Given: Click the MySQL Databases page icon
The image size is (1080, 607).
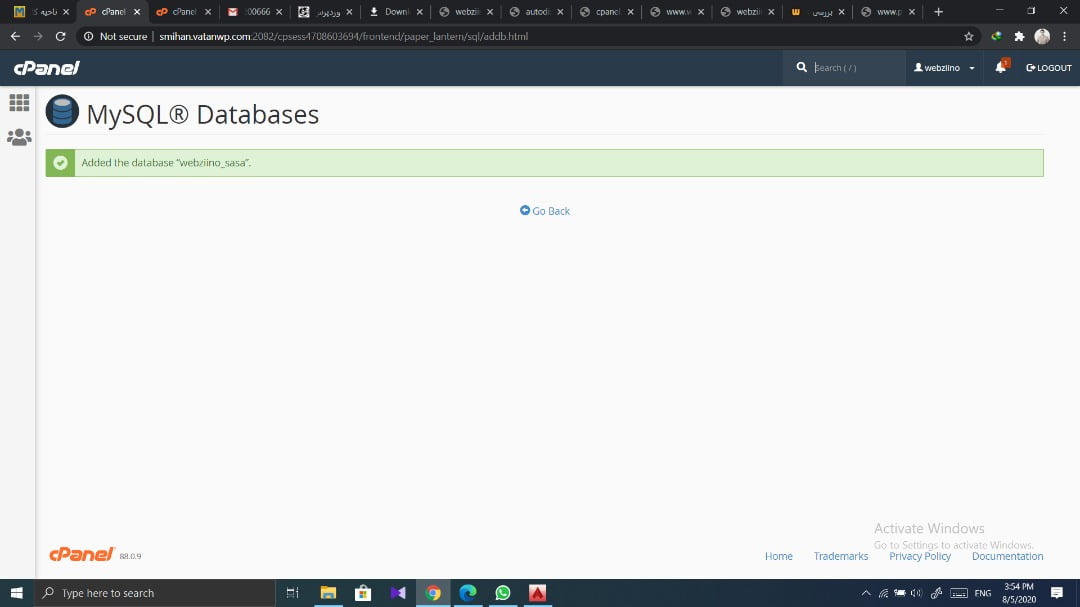Looking at the screenshot, I should [62, 112].
